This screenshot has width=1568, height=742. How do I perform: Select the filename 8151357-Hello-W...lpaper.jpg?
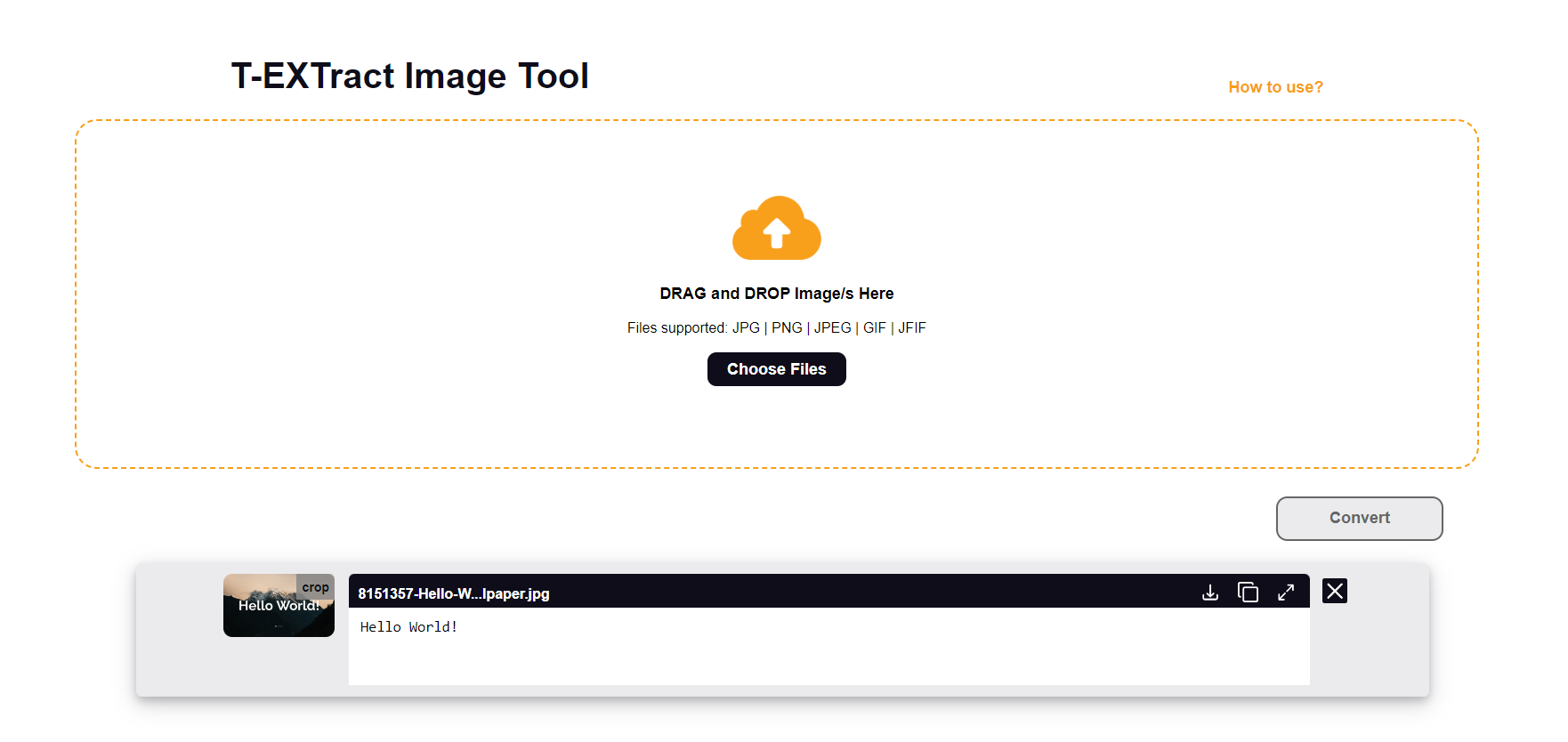tap(454, 593)
